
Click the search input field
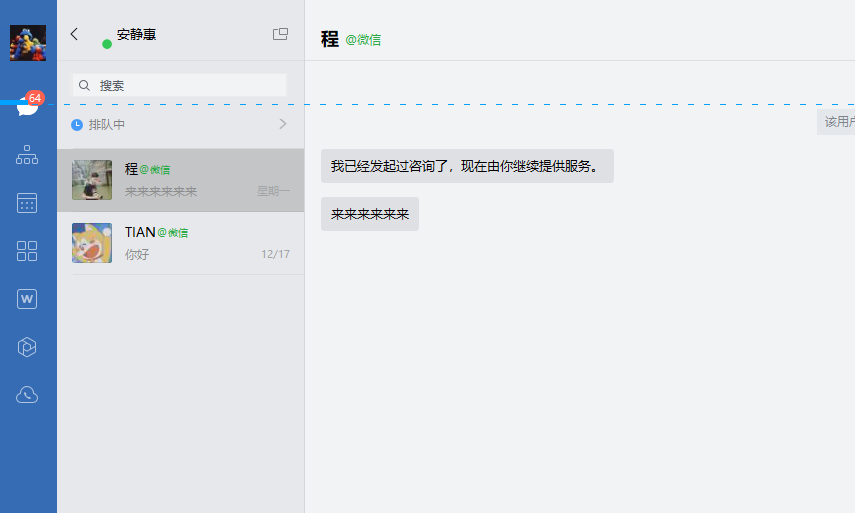[179, 85]
